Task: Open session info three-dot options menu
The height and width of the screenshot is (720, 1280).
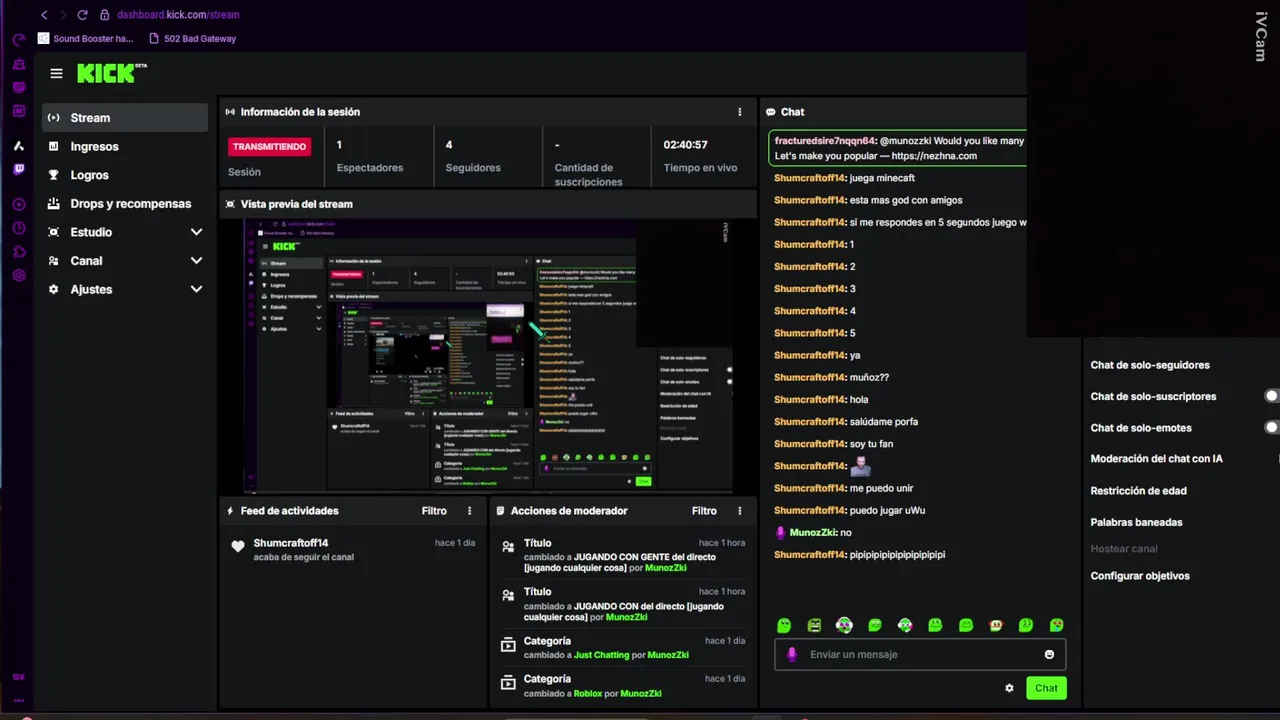Action: (740, 112)
